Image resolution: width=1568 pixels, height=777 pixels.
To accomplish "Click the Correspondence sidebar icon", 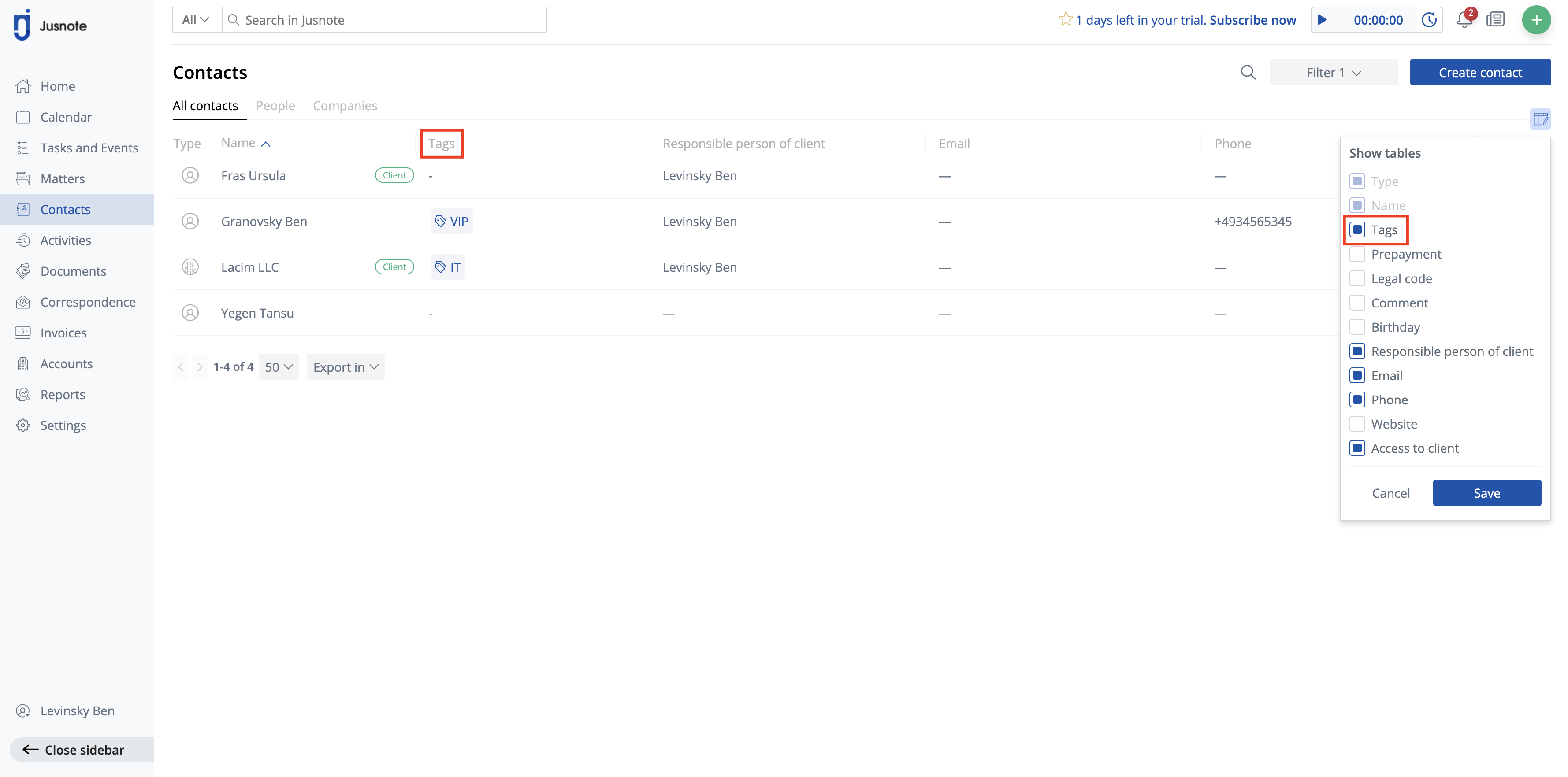I will 23,302.
